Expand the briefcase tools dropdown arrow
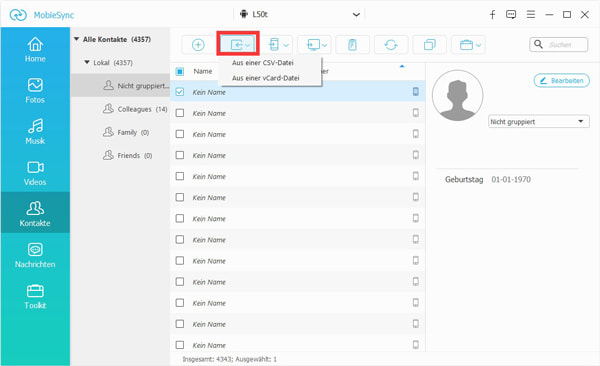 pos(478,45)
